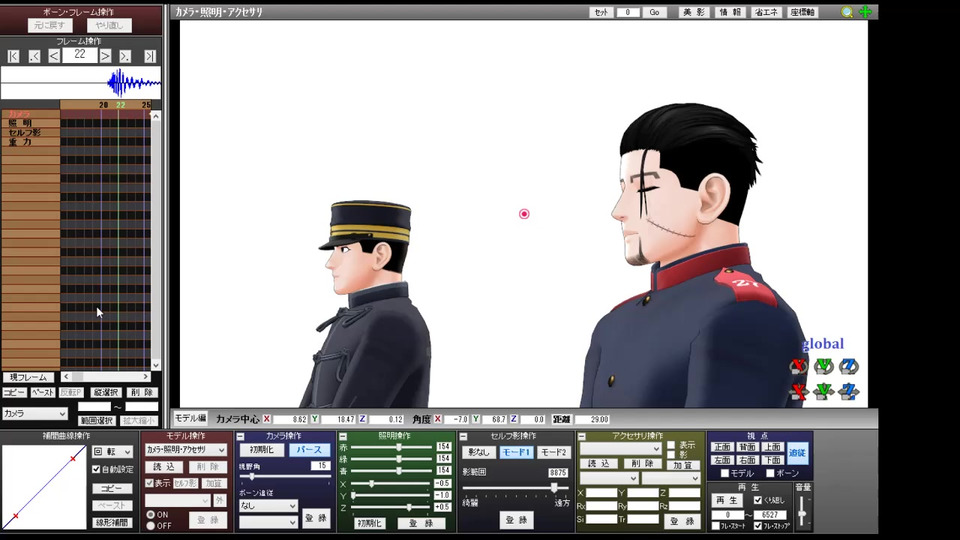Jump to the first frame
The height and width of the screenshot is (540, 960).
tap(13, 56)
